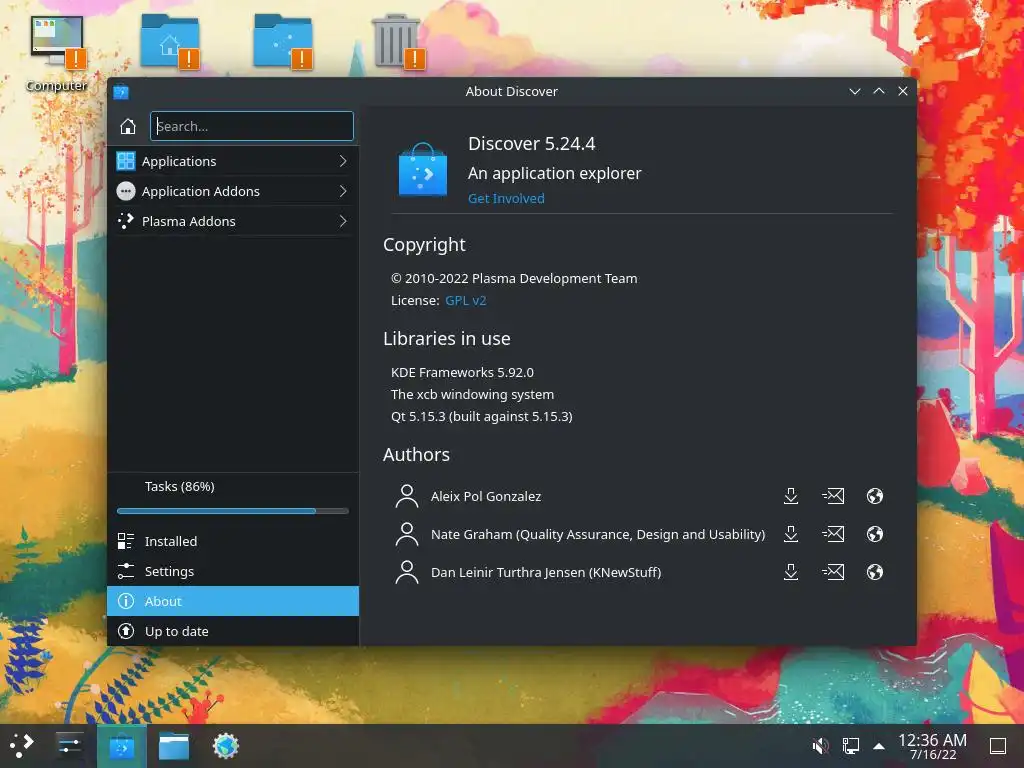Open the Installed page
This screenshot has width=1024, height=768.
click(233, 541)
